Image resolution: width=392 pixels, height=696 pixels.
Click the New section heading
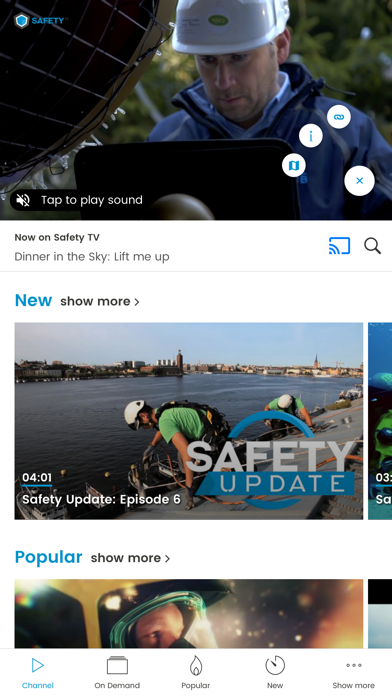point(33,301)
